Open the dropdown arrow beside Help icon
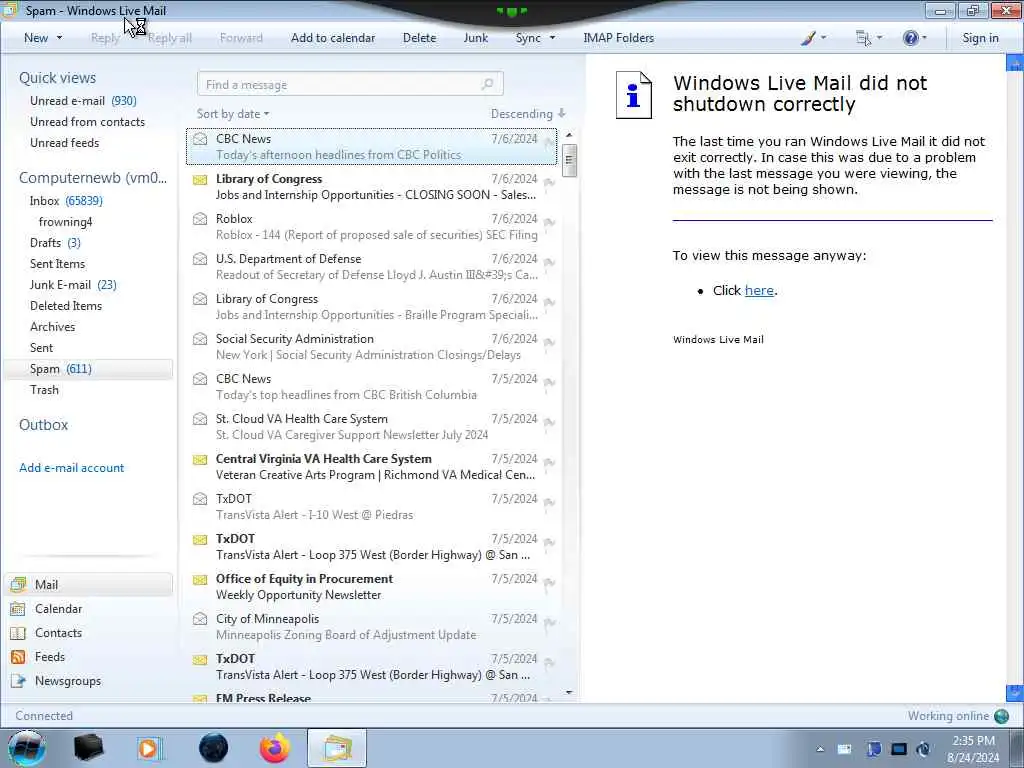Image resolution: width=1024 pixels, height=768 pixels. tap(924, 38)
